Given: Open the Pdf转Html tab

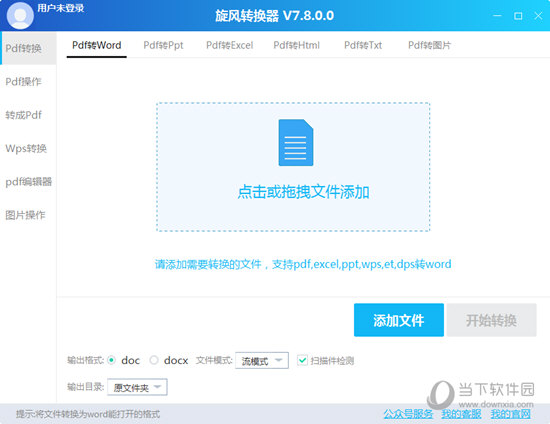Looking at the screenshot, I should pyautogui.click(x=296, y=45).
